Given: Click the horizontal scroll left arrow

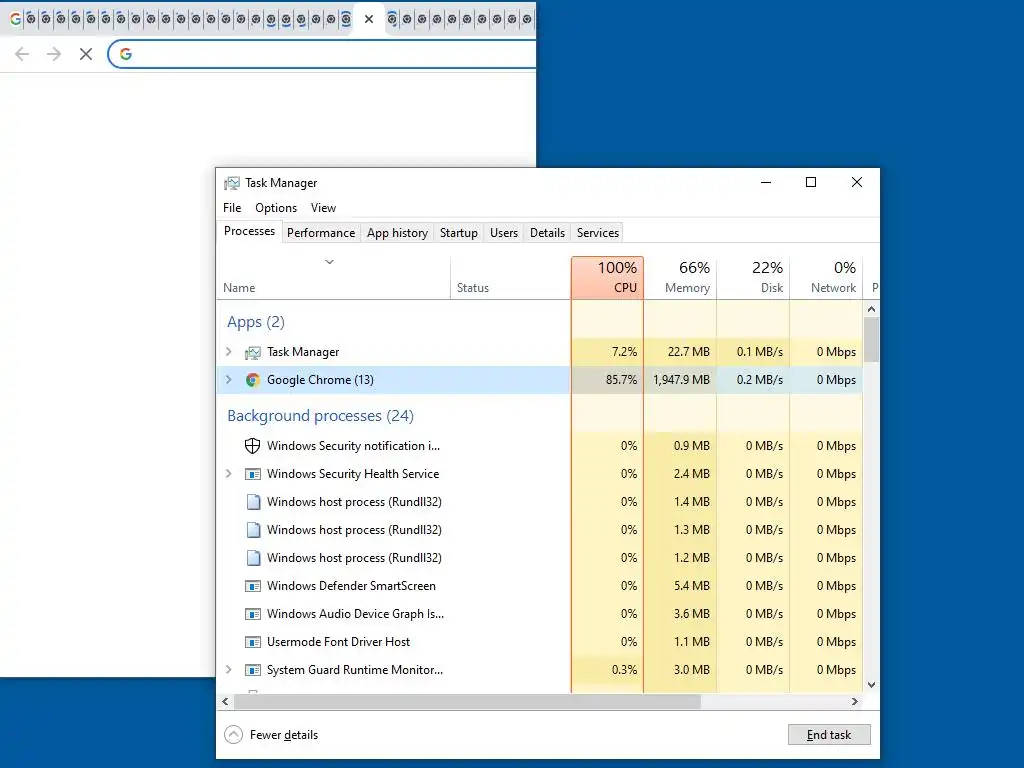Looking at the screenshot, I should 225,701.
